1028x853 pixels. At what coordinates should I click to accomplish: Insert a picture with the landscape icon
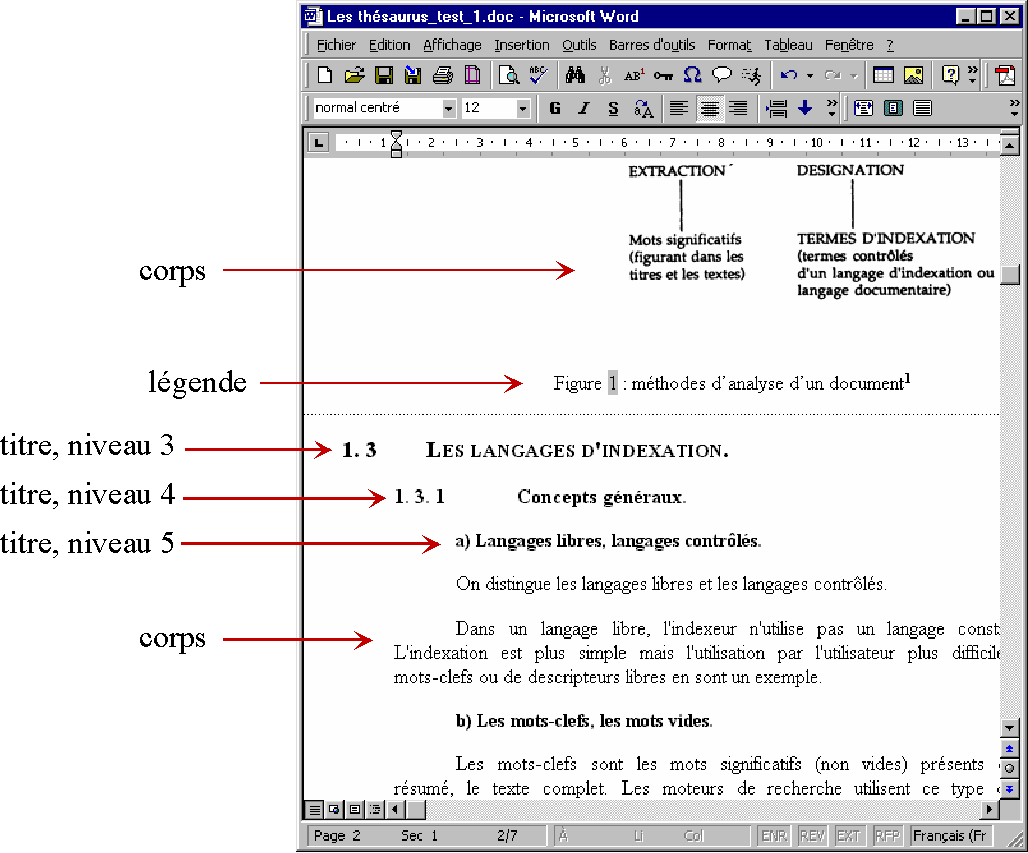click(x=913, y=75)
